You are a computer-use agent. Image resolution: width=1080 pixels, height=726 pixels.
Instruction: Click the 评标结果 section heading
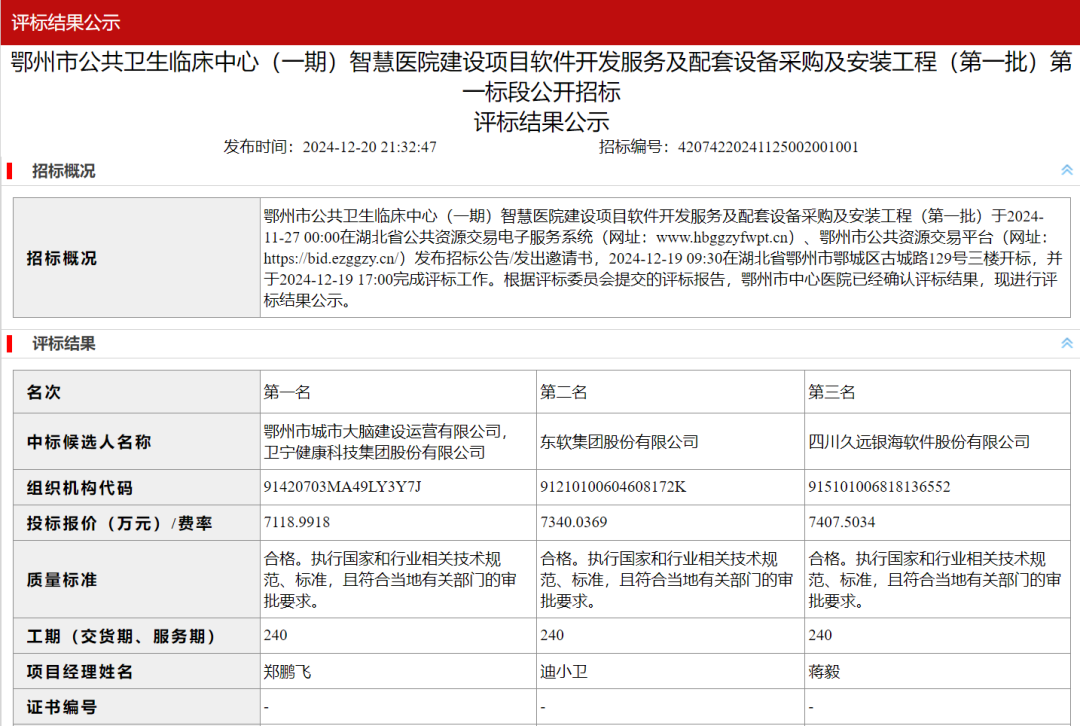pos(63,344)
